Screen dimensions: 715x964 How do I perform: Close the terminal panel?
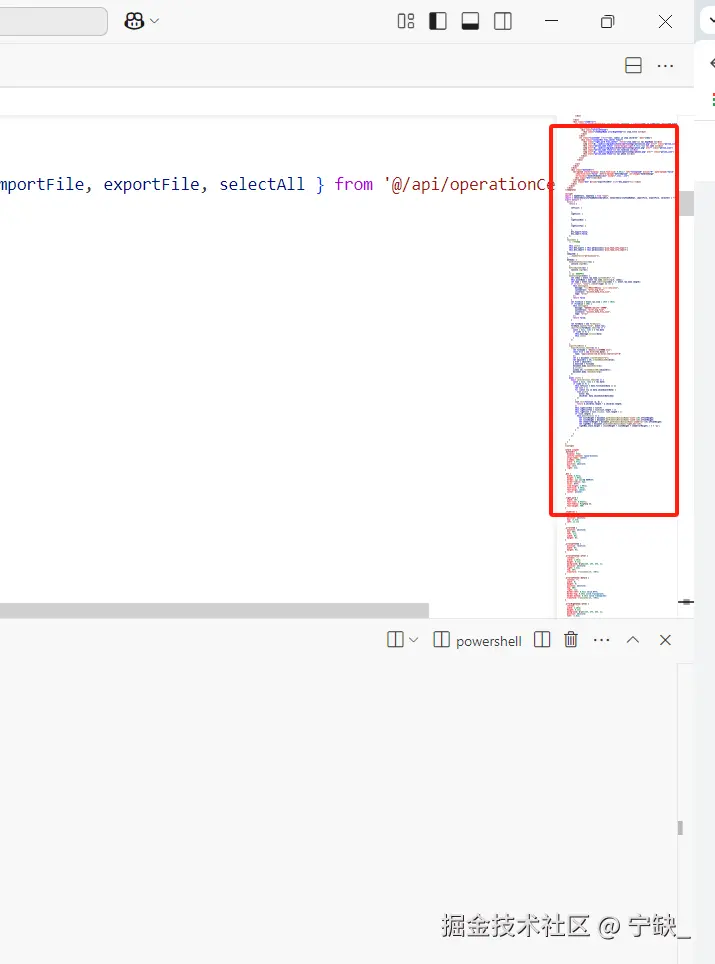point(665,640)
